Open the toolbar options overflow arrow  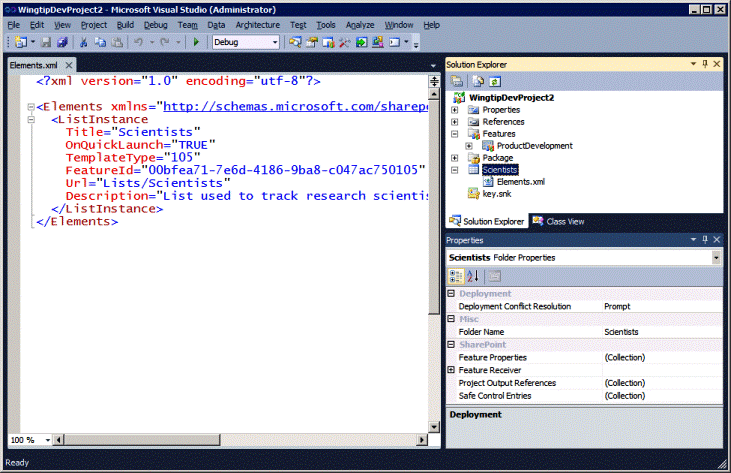tap(416, 44)
